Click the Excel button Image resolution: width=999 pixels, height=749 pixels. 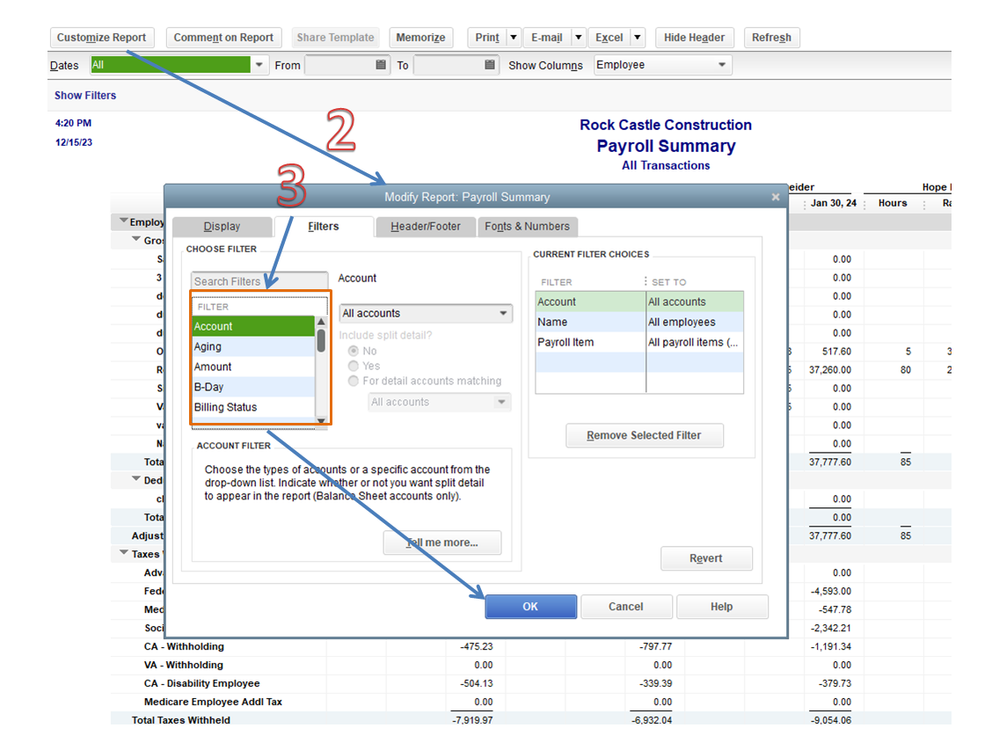pyautogui.click(x=609, y=38)
